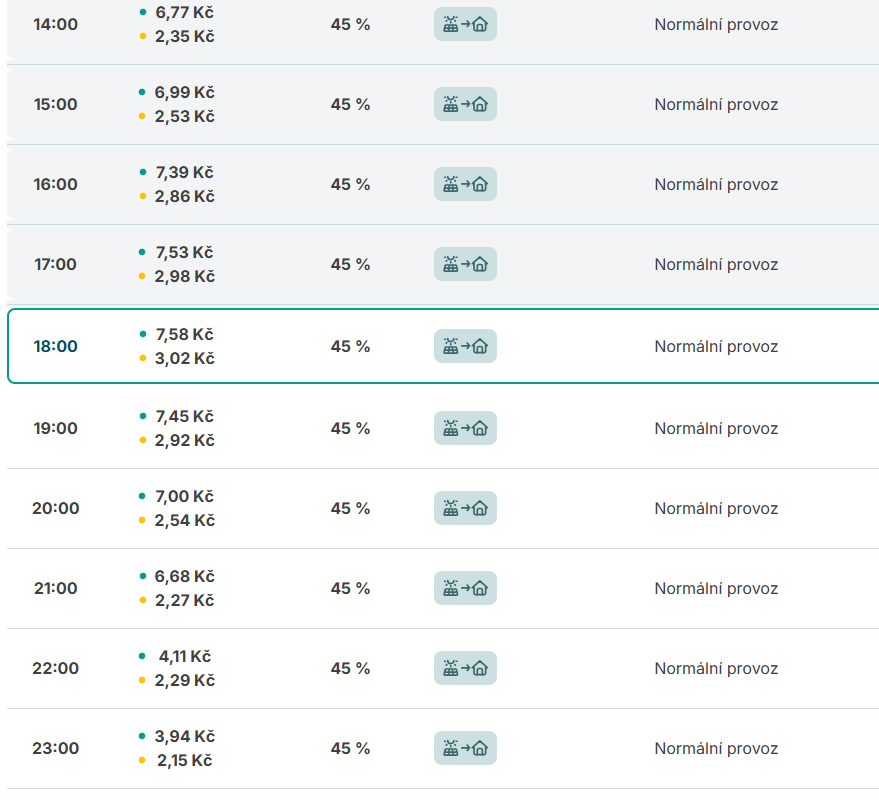
Task: Click the 4,11 Kč green price value
Action: pyautogui.click(x=184, y=656)
